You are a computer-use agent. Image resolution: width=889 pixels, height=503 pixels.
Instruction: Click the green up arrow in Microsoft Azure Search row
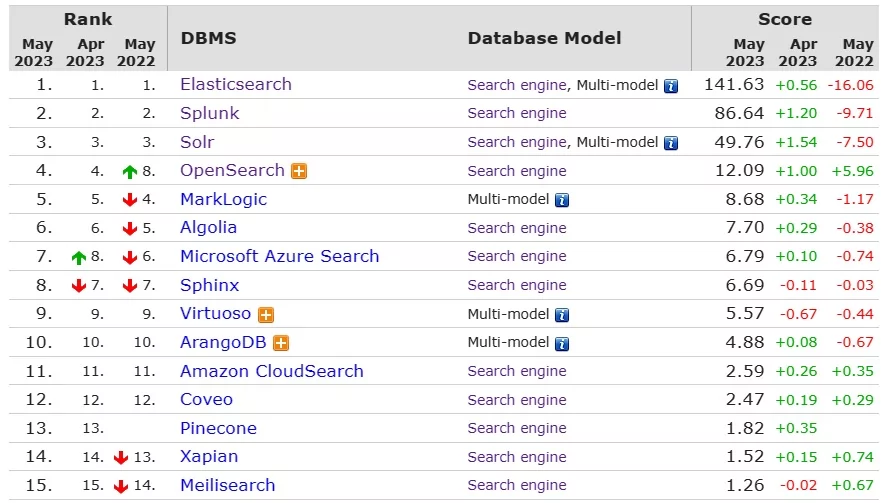(x=79, y=258)
